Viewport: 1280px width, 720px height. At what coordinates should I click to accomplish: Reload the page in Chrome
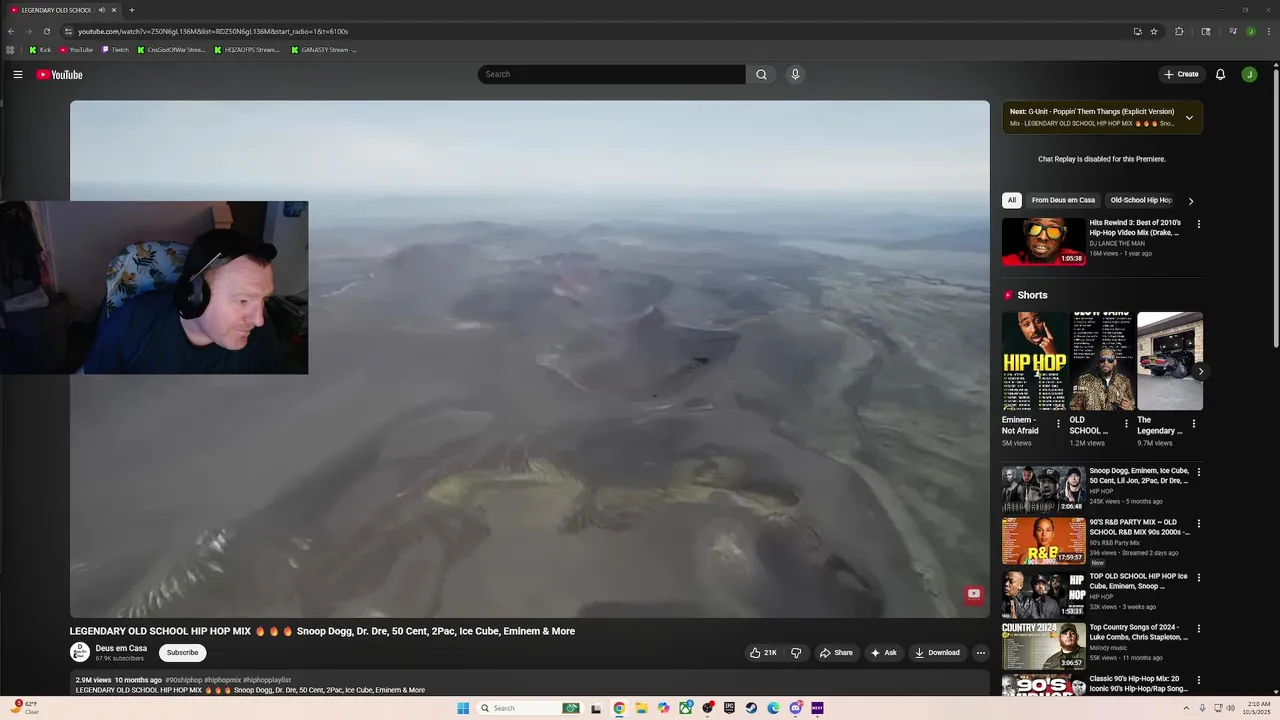click(46, 31)
